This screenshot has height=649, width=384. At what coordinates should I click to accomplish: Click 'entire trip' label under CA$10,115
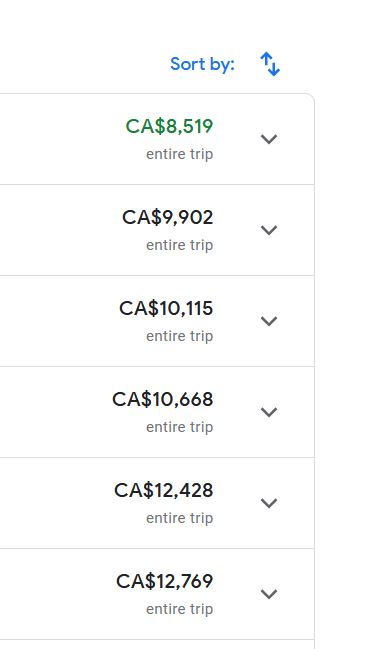tap(180, 337)
